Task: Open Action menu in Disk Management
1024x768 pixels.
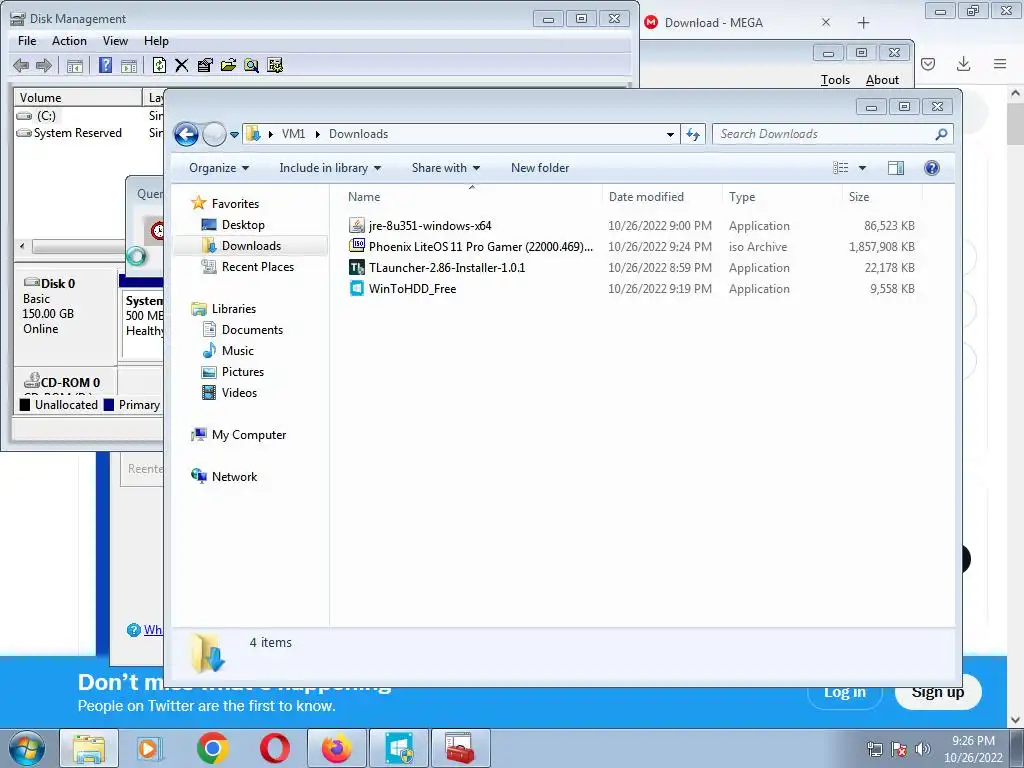Action: click(69, 40)
